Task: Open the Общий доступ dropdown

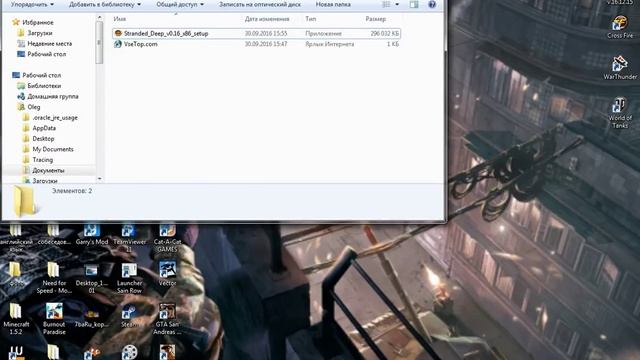Action: tap(180, 4)
